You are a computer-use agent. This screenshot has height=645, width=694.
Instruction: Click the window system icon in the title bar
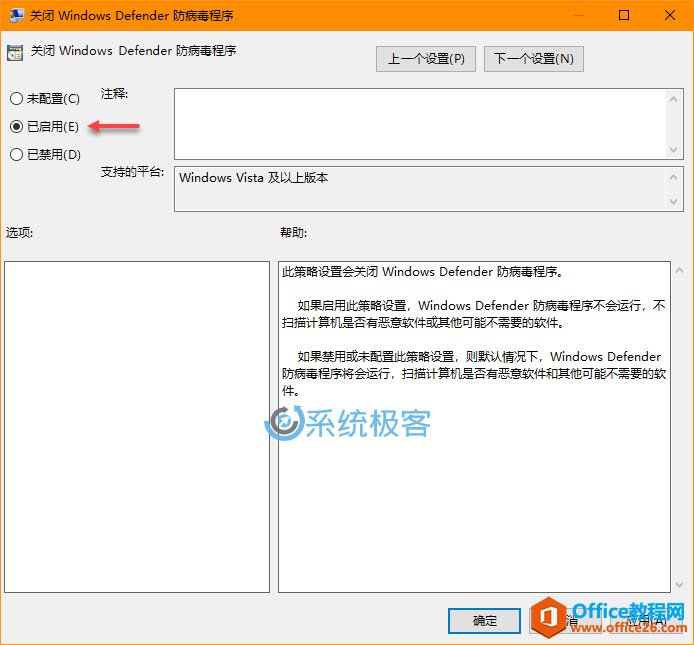click(x=16, y=15)
